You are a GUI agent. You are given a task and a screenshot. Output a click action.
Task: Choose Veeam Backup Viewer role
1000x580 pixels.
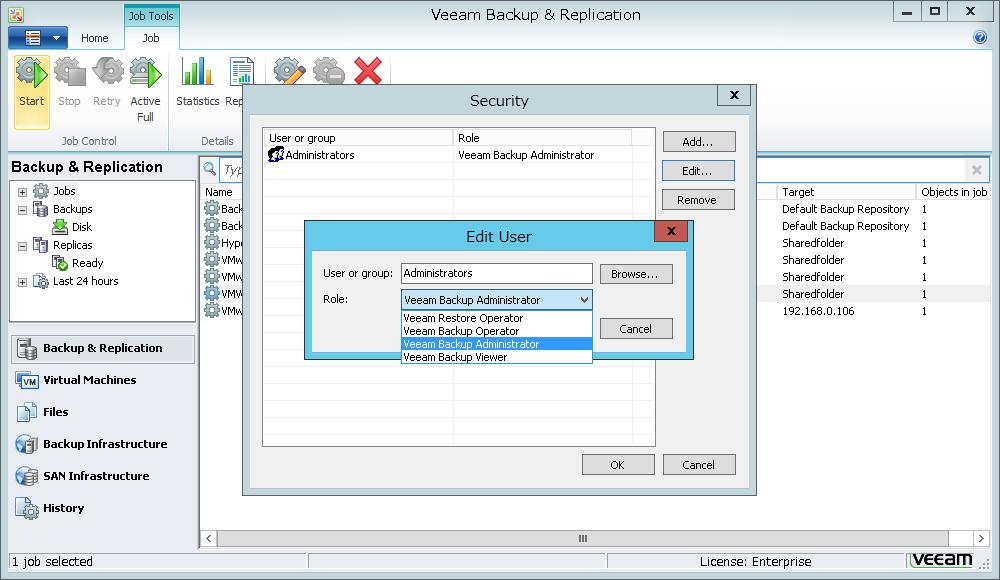[497, 357]
